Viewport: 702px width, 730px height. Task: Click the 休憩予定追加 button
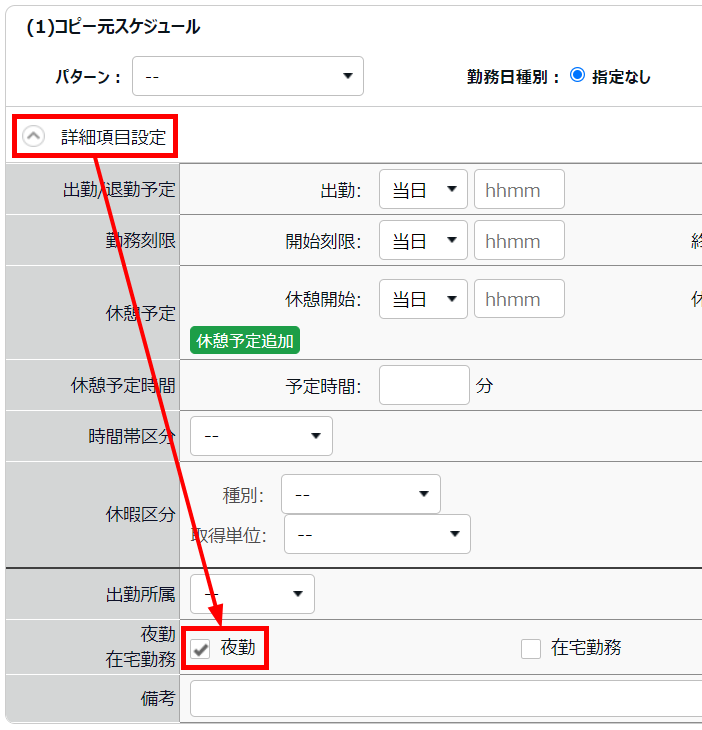point(245,341)
